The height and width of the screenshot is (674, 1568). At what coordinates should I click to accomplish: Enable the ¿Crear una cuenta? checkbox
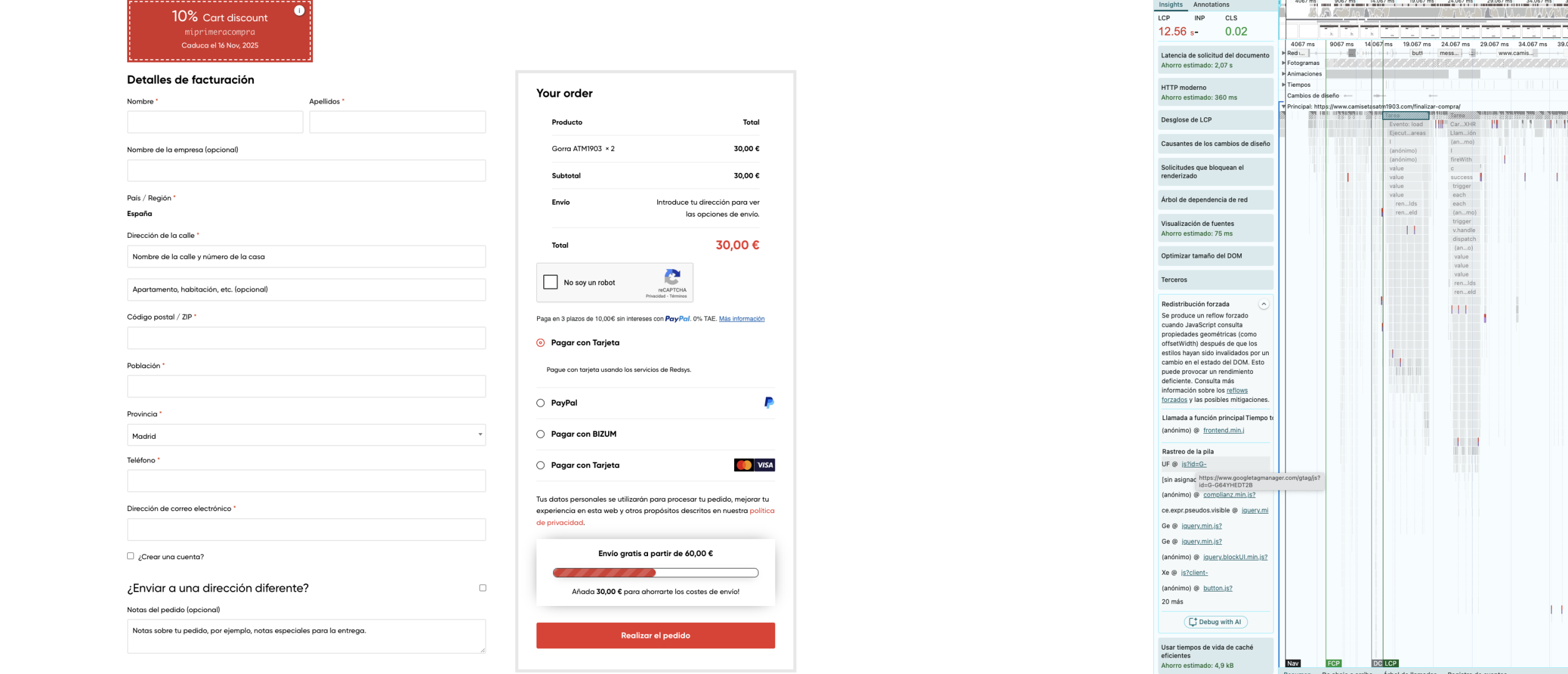tap(130, 556)
